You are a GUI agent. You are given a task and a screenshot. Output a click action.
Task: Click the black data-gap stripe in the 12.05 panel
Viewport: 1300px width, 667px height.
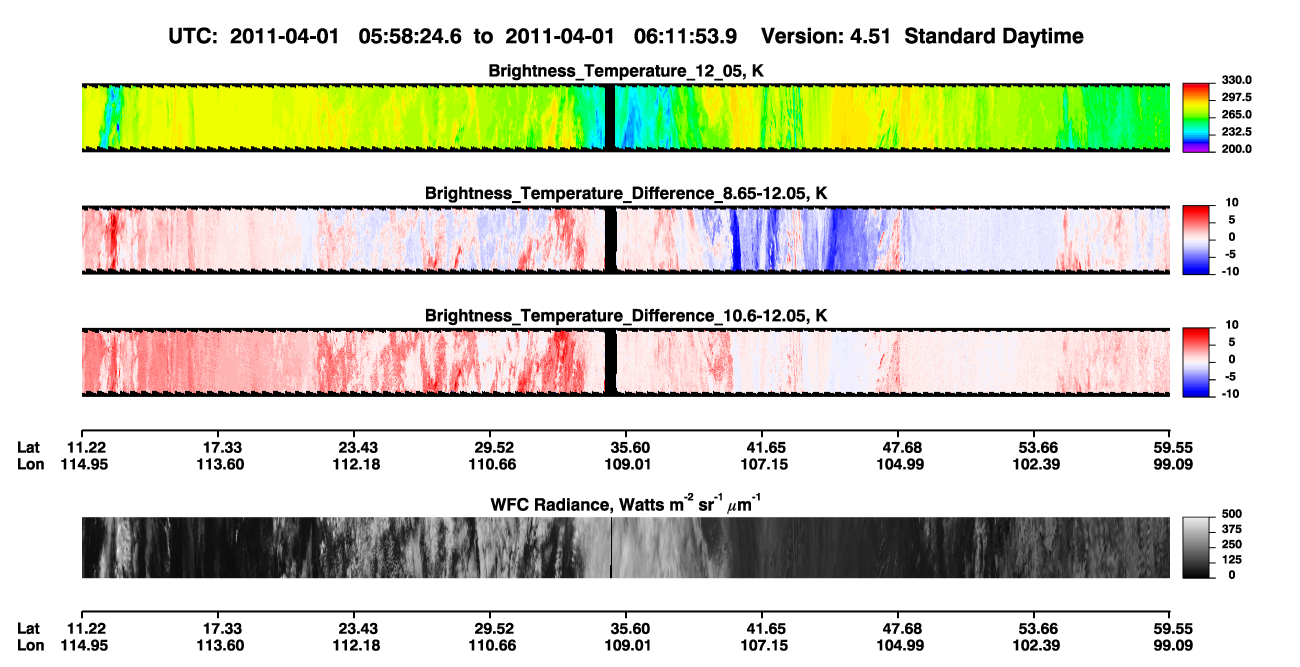611,117
